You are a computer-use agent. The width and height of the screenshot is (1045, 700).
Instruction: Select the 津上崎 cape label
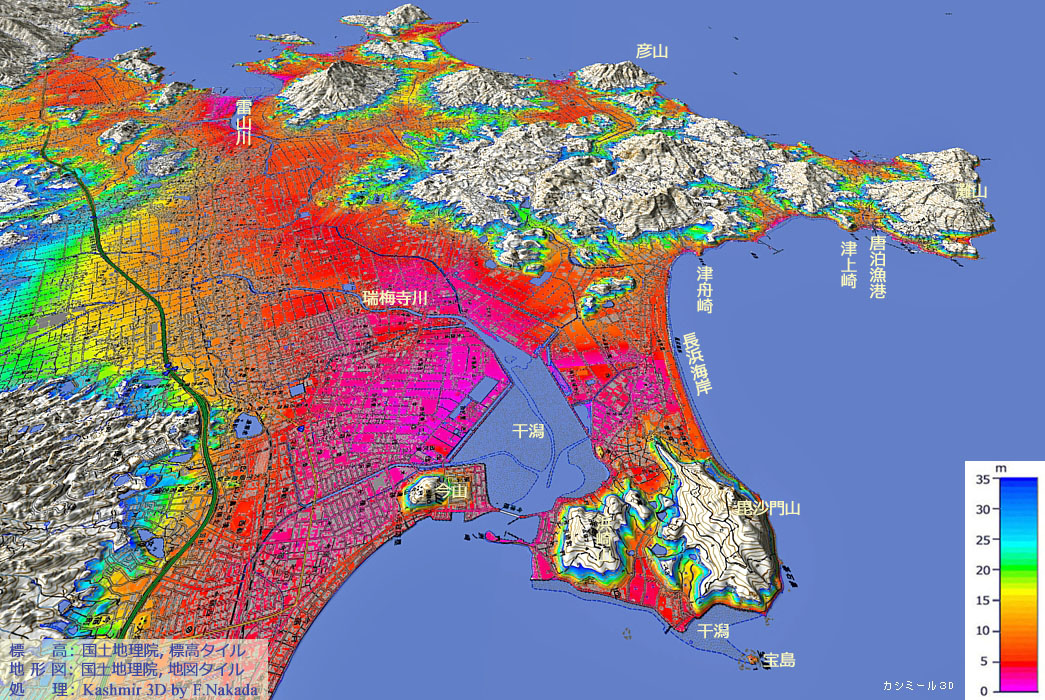849,264
